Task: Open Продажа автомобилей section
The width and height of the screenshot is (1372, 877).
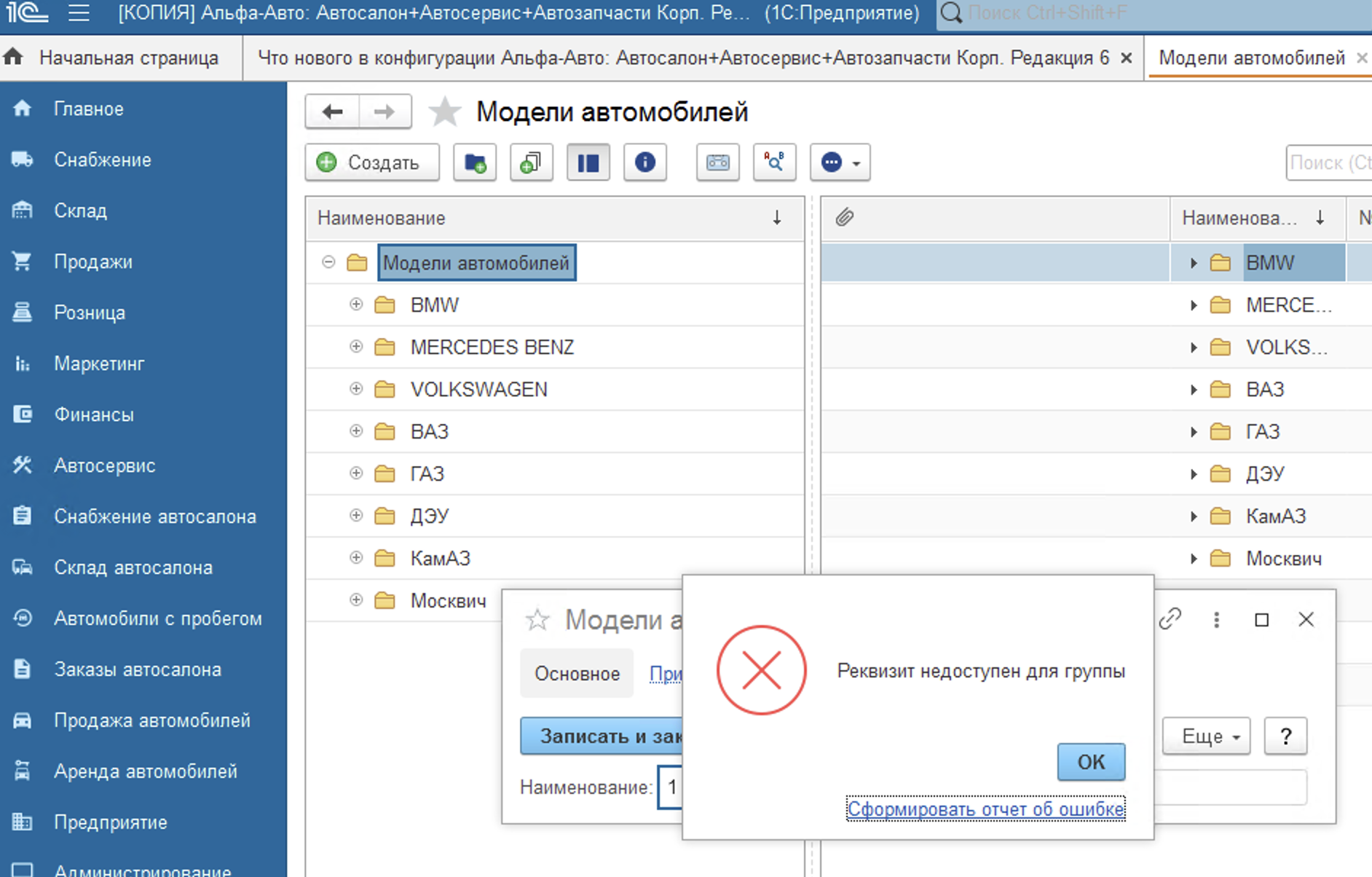Action: (152, 720)
